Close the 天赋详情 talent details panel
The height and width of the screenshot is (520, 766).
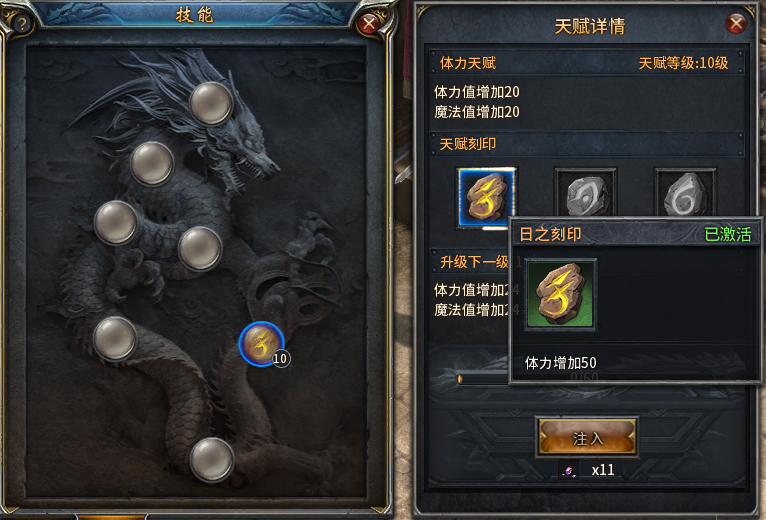click(736, 23)
